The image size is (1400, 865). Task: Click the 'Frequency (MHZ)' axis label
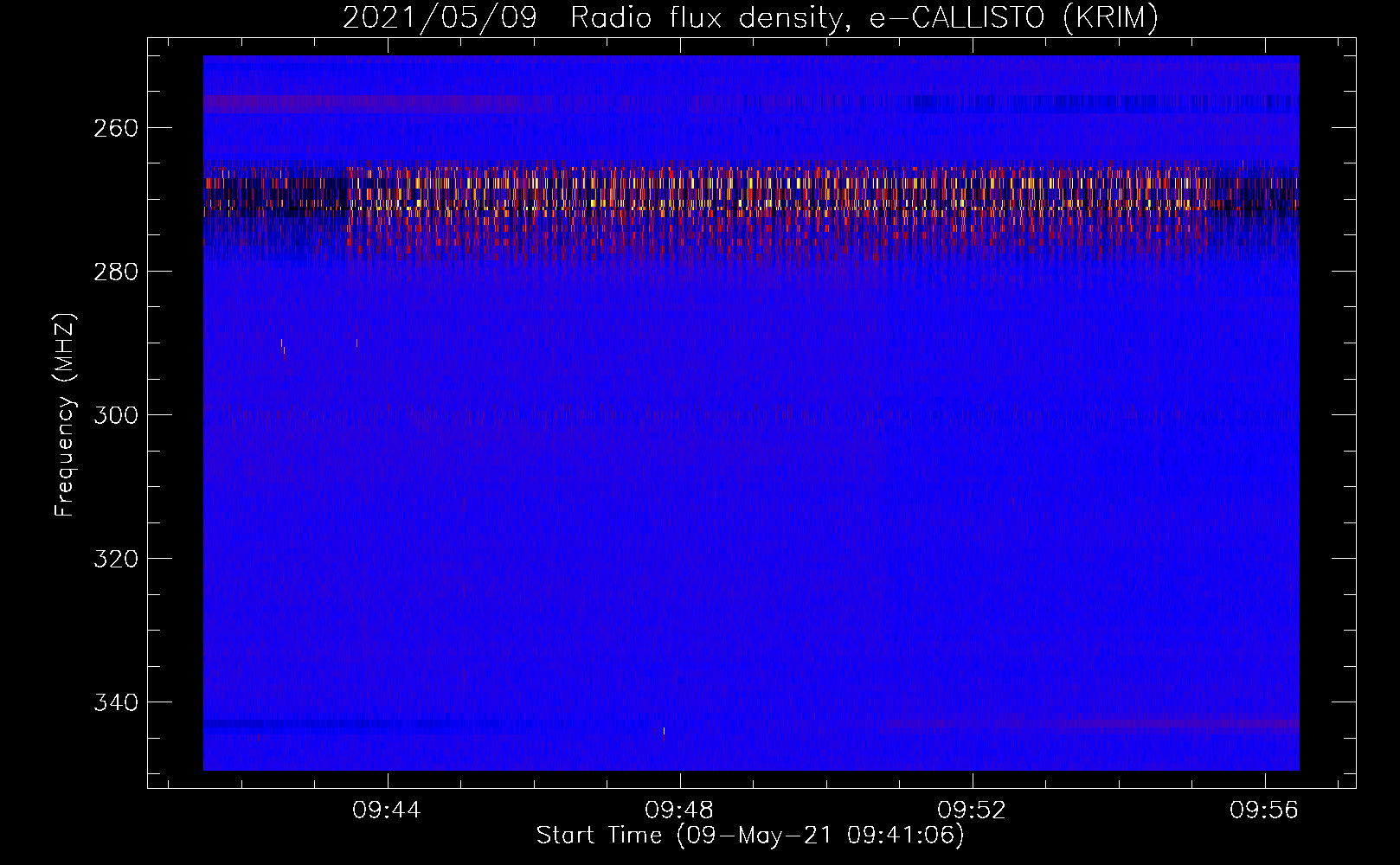(65, 414)
